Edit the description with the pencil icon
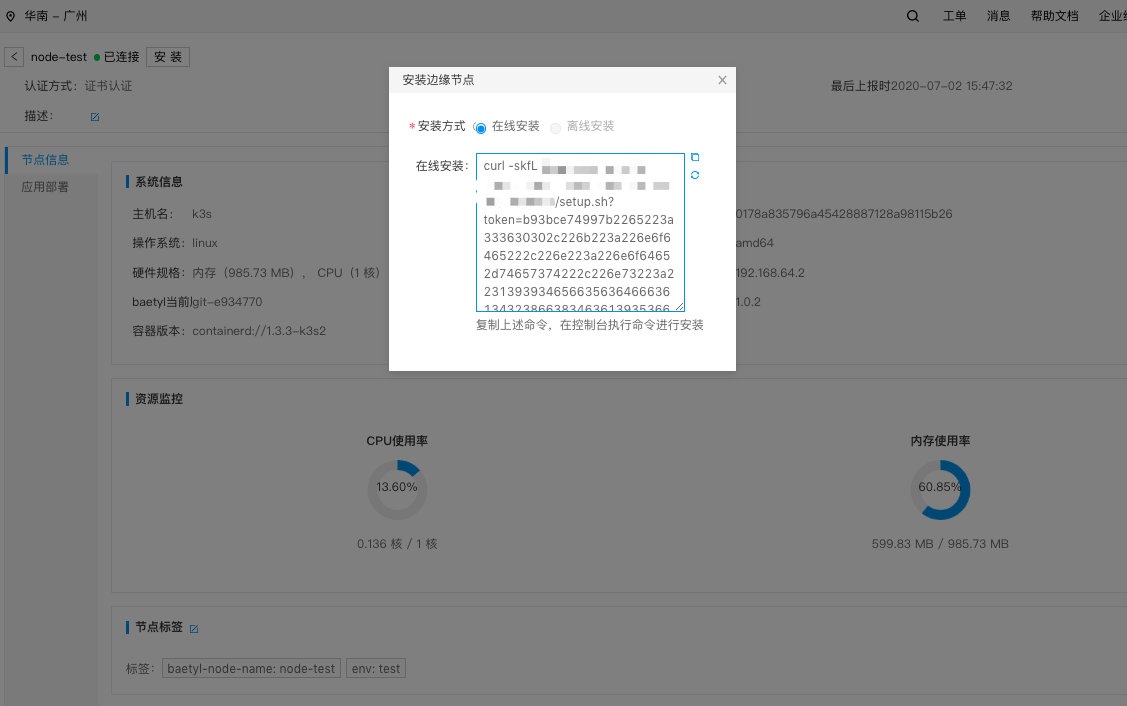 point(95,116)
